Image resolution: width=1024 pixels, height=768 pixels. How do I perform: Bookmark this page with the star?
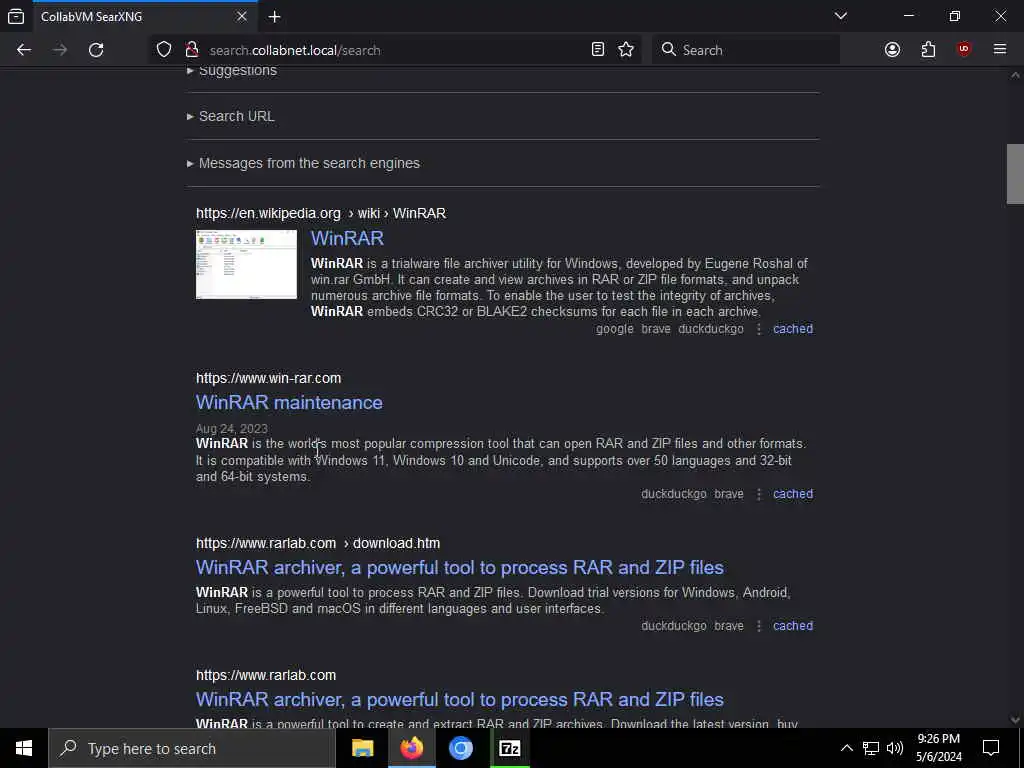pos(626,50)
